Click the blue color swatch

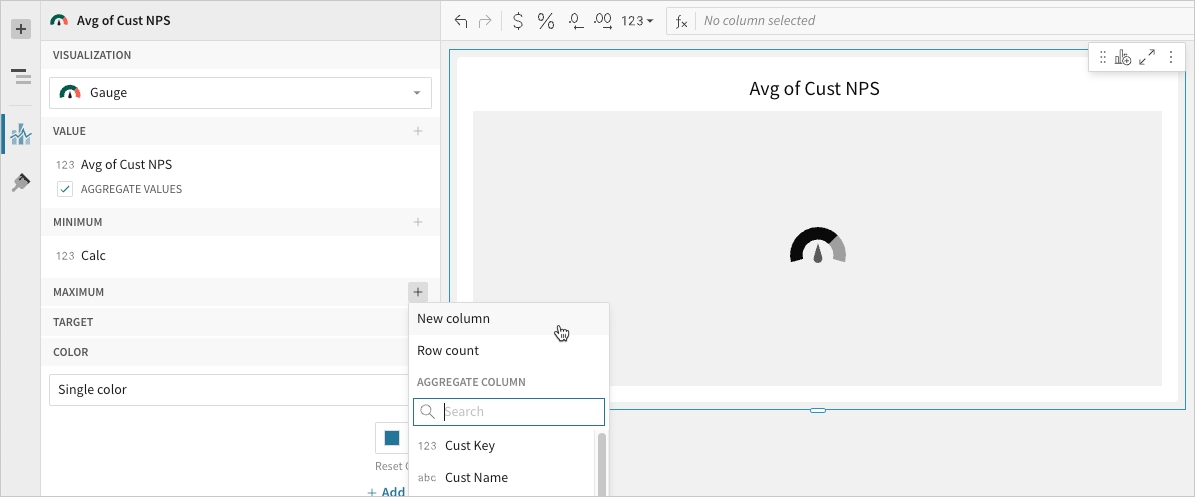coord(392,438)
